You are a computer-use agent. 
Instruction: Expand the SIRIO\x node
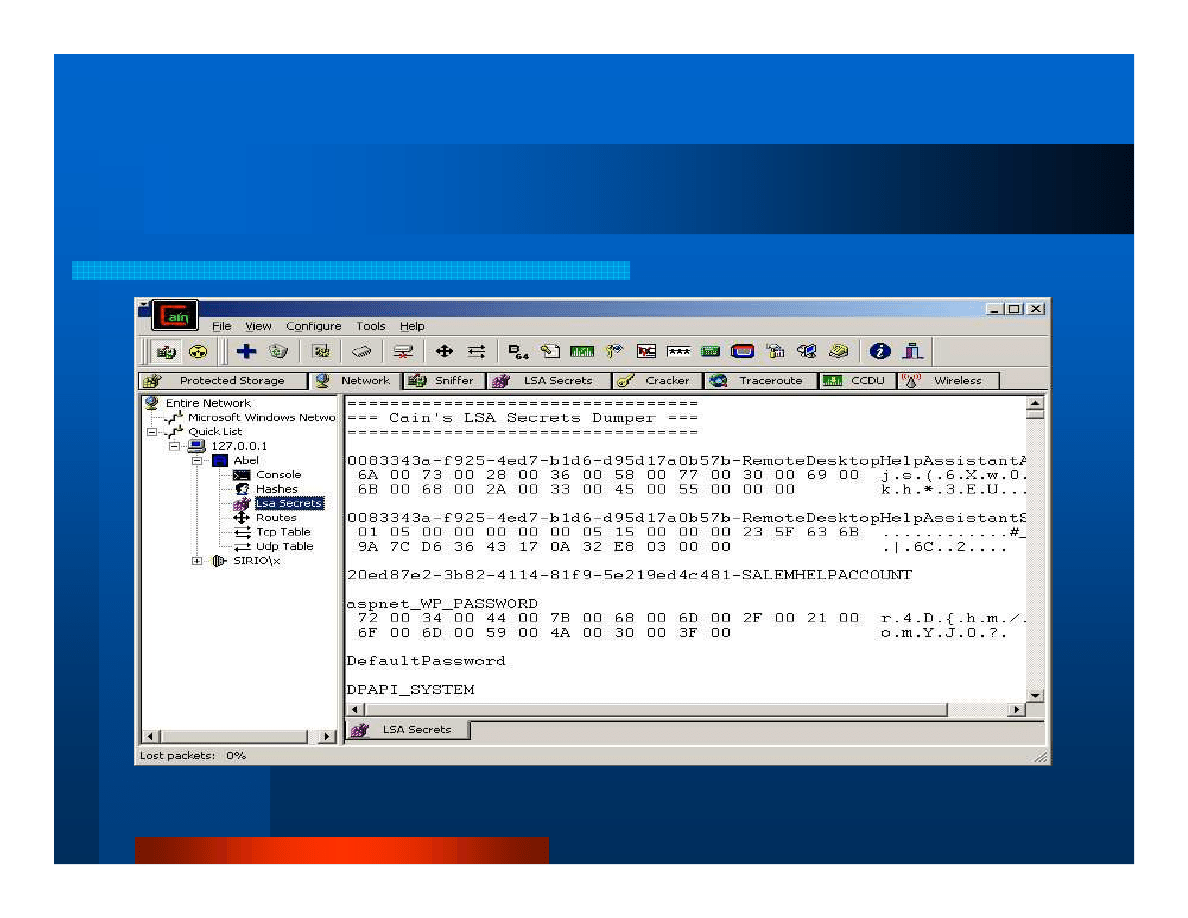[196, 561]
